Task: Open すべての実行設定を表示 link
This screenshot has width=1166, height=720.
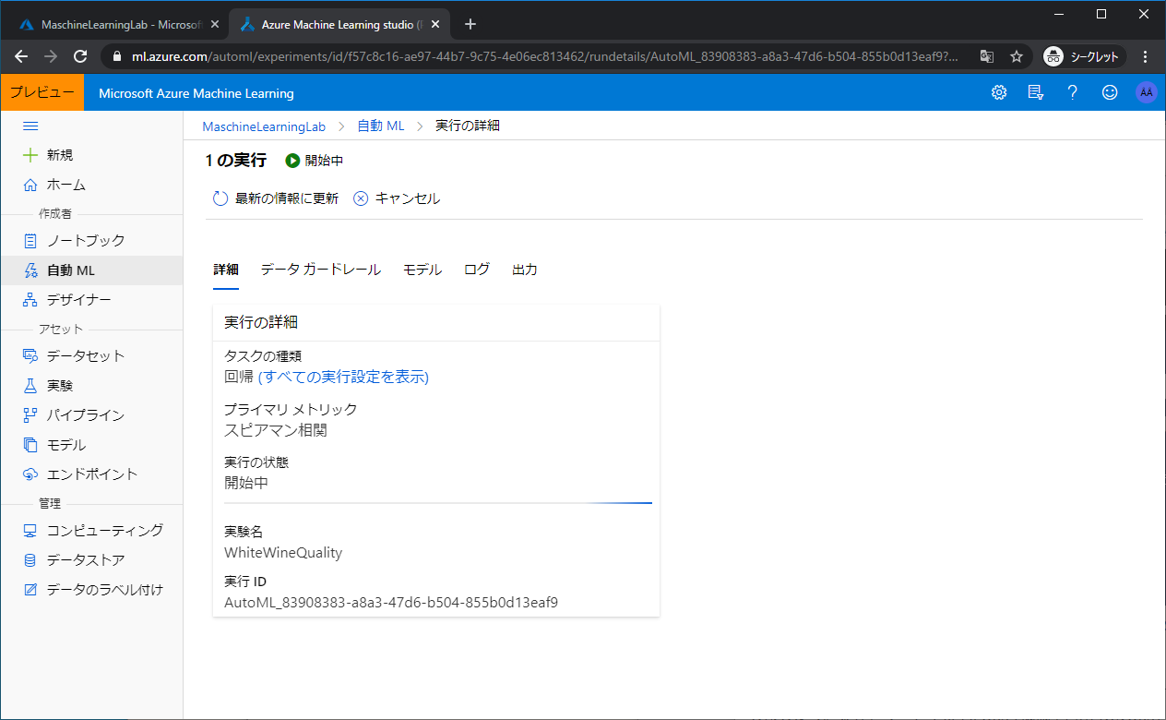Action: 343,377
